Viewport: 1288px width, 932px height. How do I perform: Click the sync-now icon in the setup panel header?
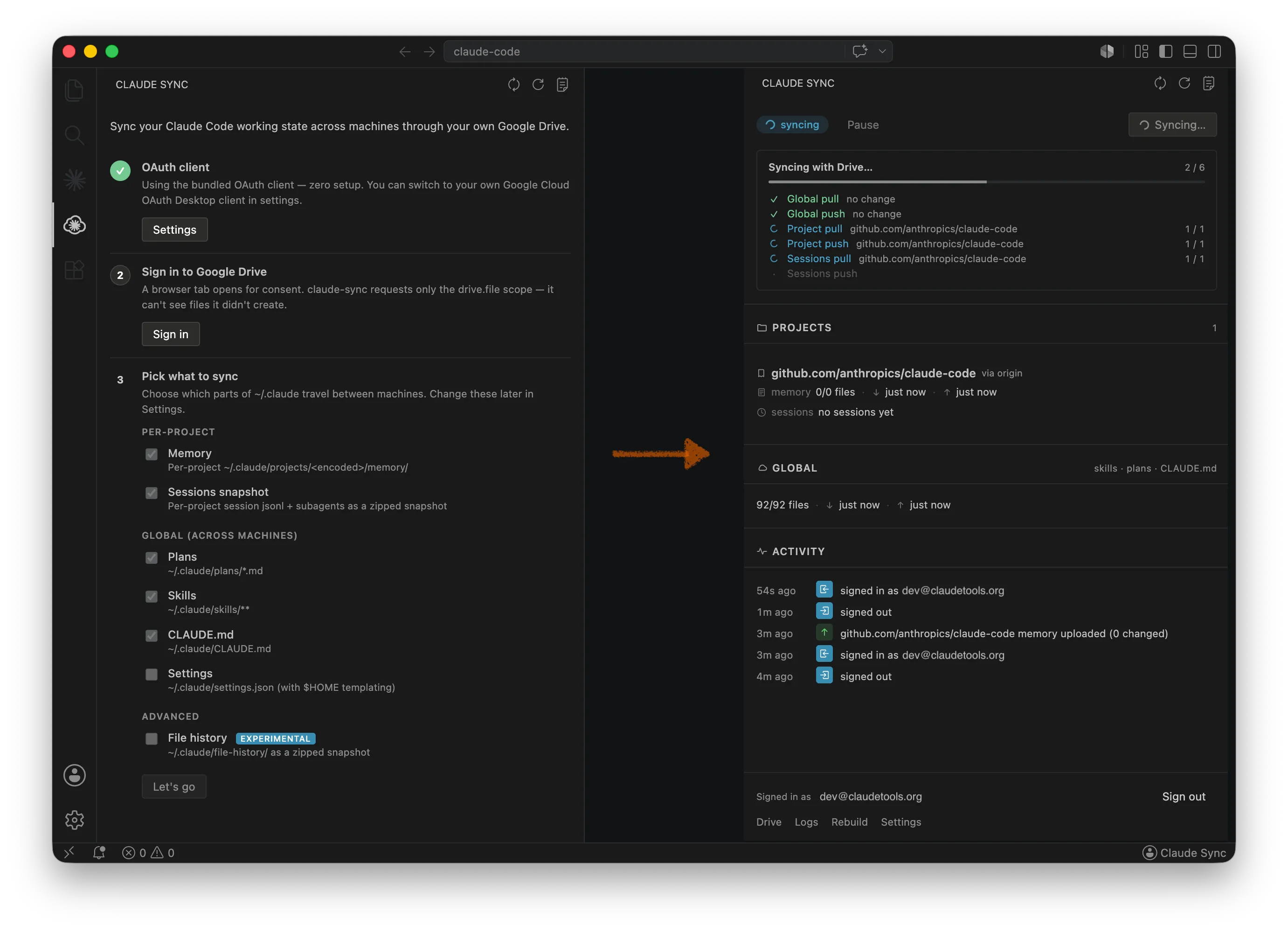[514, 84]
